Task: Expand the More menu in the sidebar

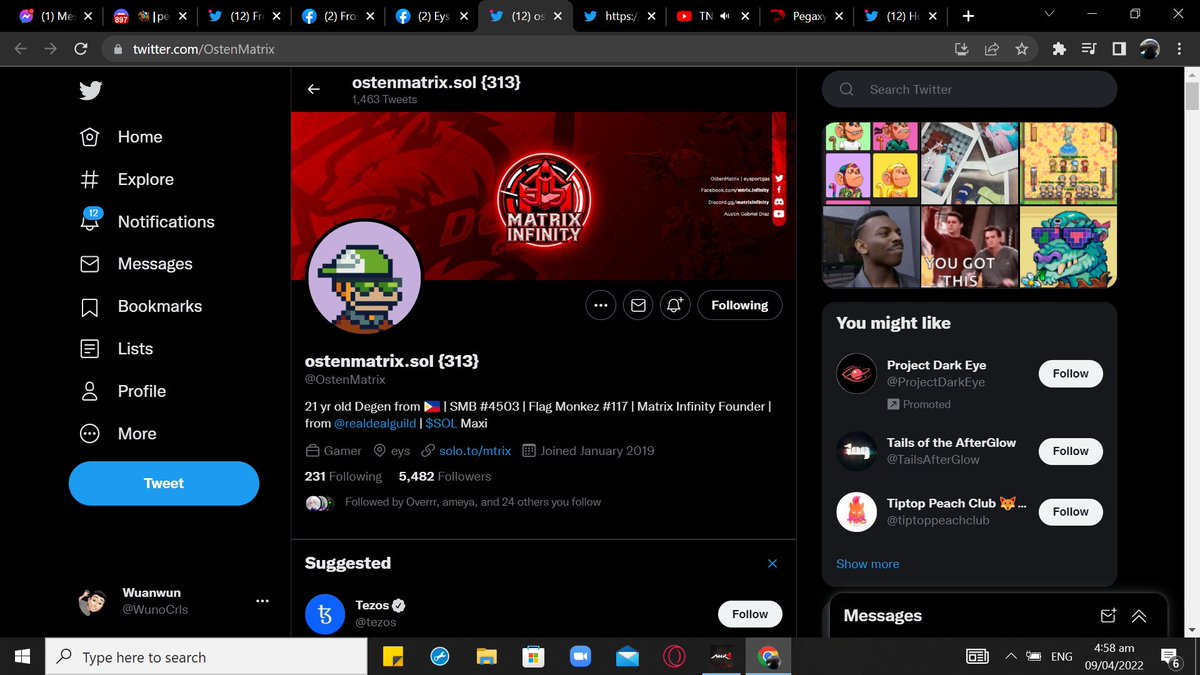Action: point(118,434)
